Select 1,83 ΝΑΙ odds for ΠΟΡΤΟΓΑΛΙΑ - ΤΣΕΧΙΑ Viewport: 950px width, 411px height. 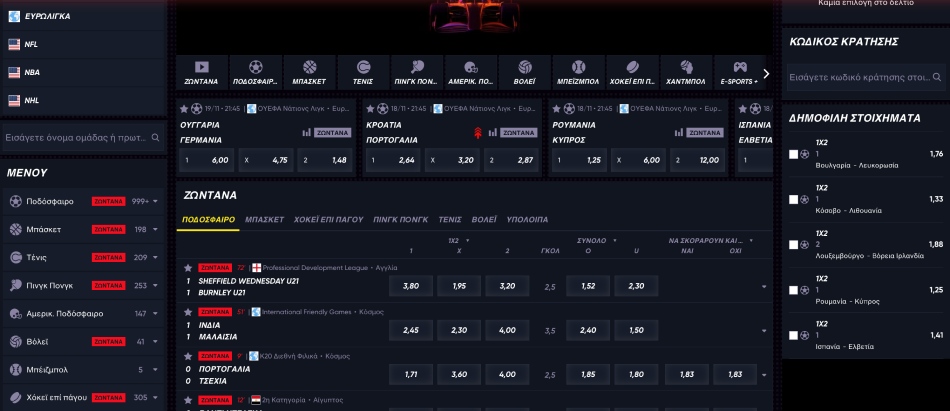pos(686,375)
